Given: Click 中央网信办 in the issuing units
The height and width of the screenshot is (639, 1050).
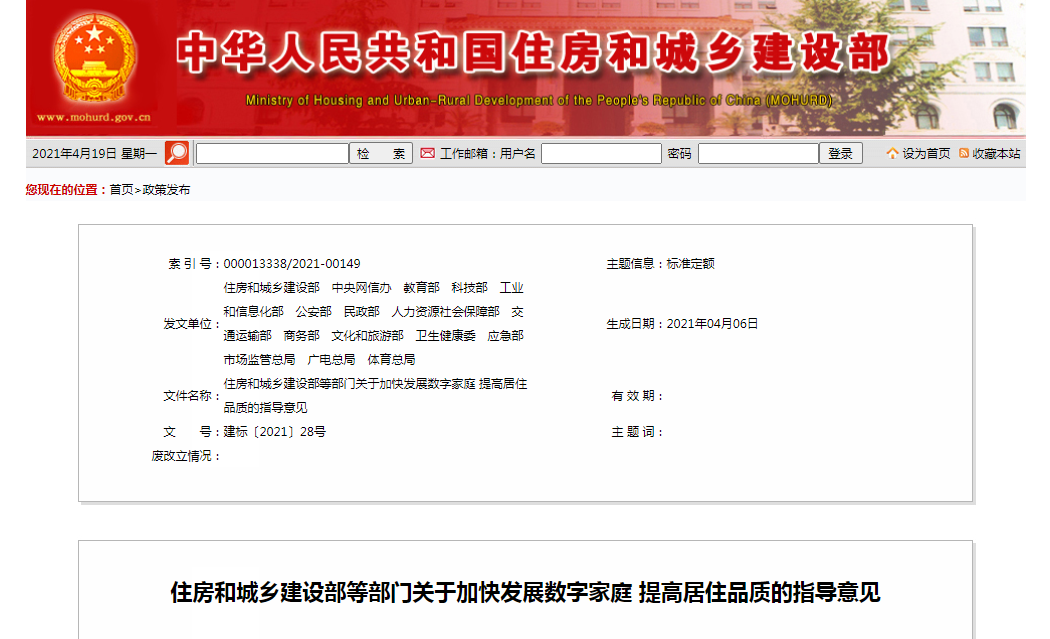Looking at the screenshot, I should click(x=362, y=288).
